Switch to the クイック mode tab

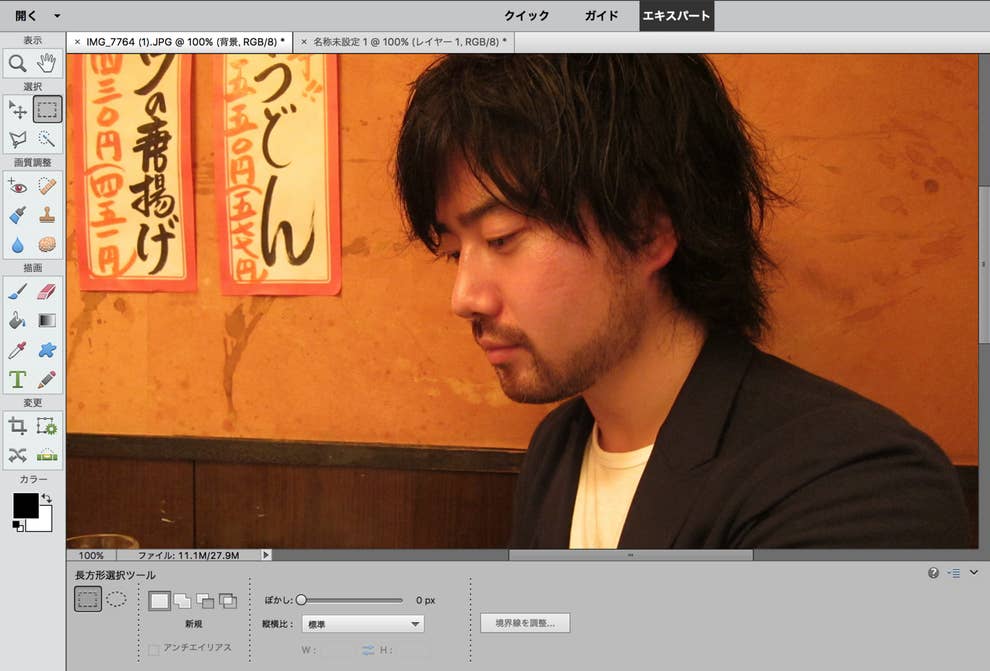coord(526,16)
